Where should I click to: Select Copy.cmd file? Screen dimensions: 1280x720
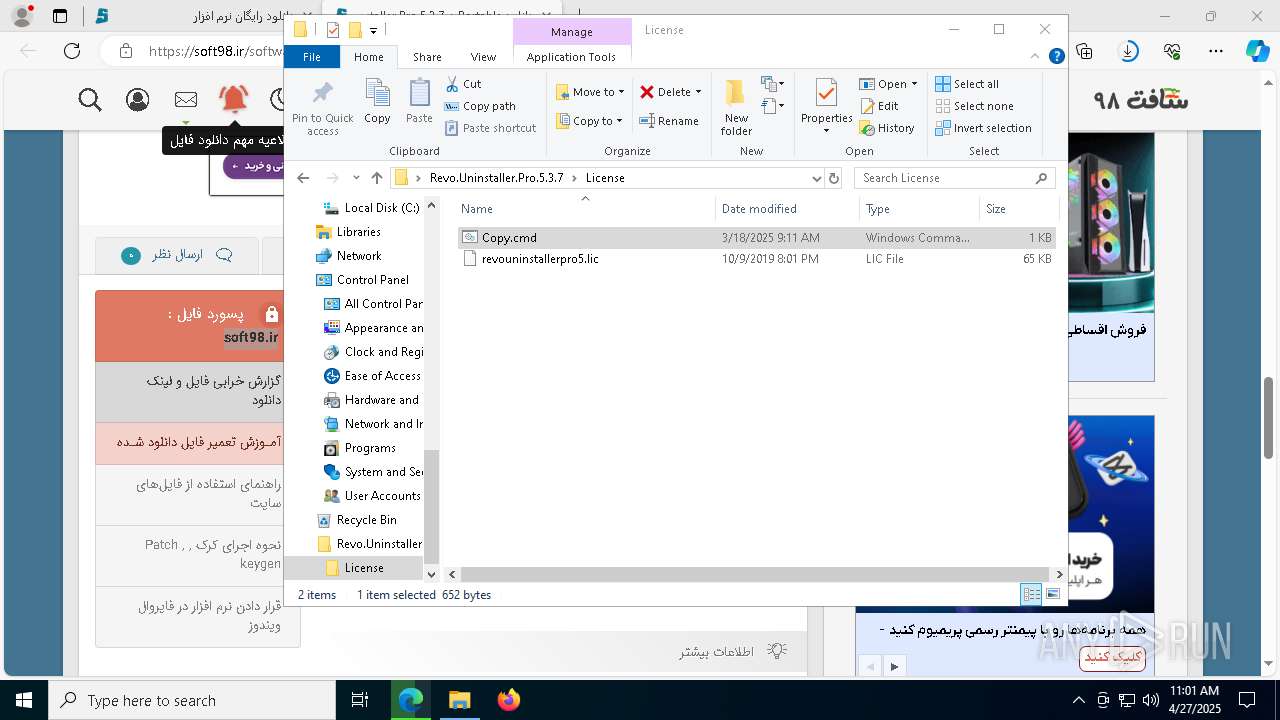click(x=756, y=238)
